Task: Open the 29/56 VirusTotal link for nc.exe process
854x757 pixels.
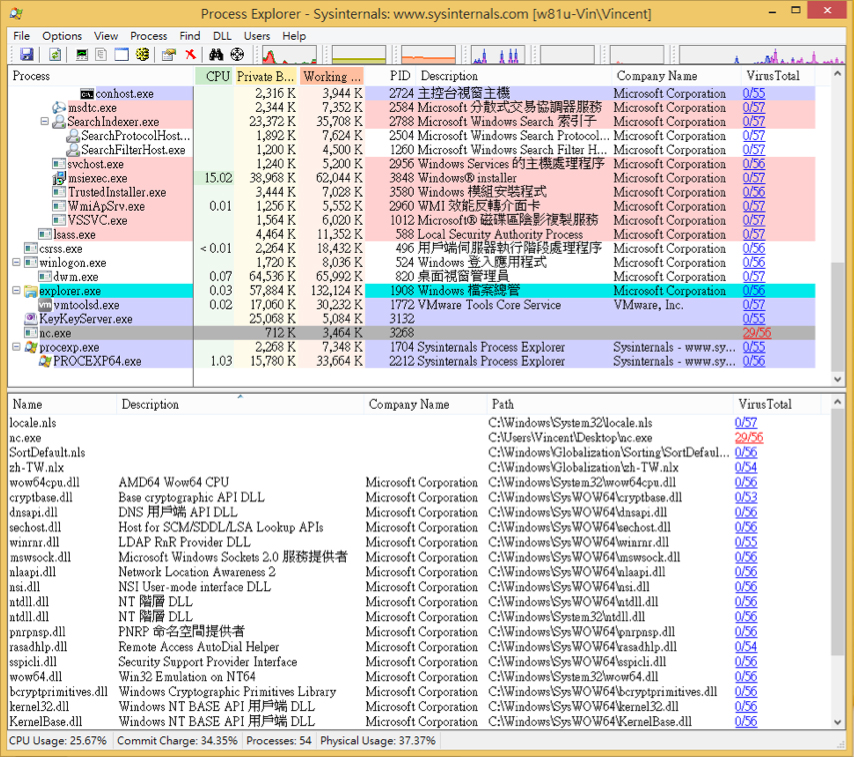Action: [757, 333]
